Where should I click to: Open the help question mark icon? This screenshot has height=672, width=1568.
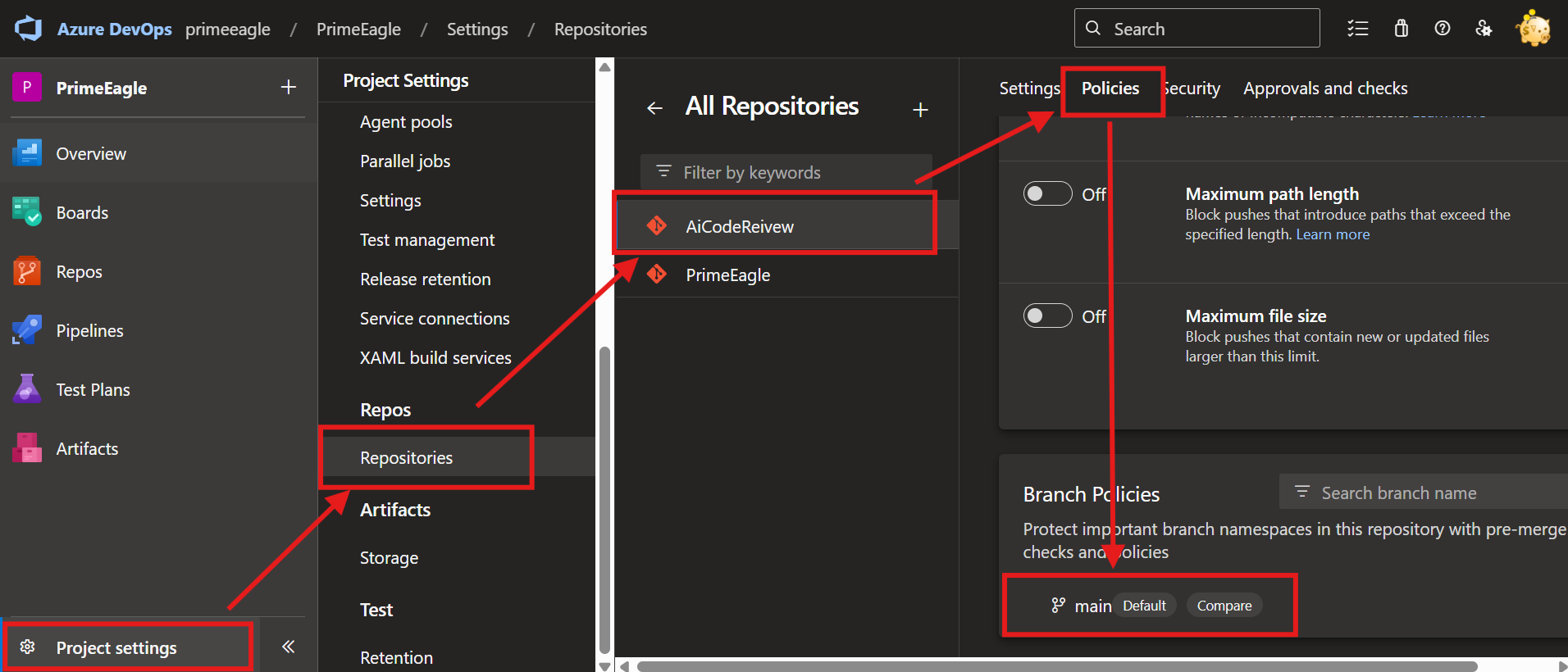pos(1443,29)
